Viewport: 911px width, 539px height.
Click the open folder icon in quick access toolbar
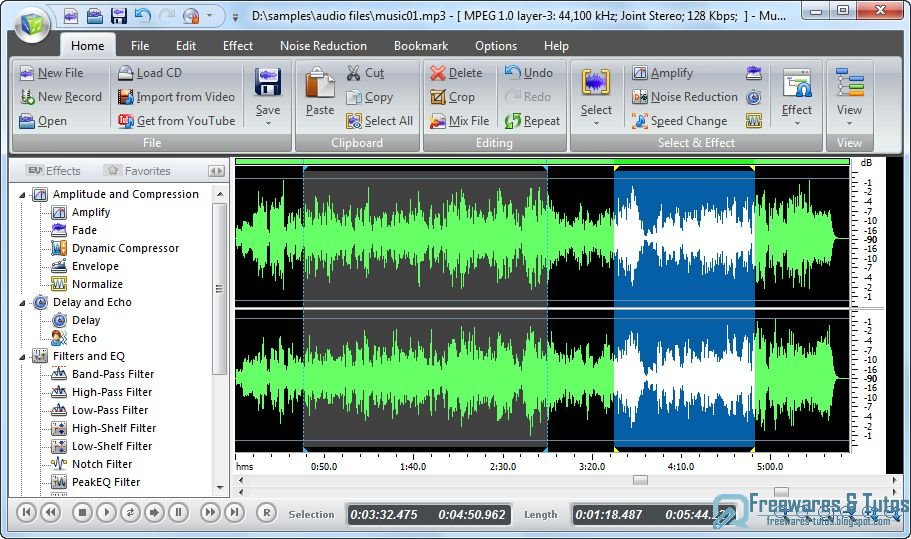pos(95,16)
